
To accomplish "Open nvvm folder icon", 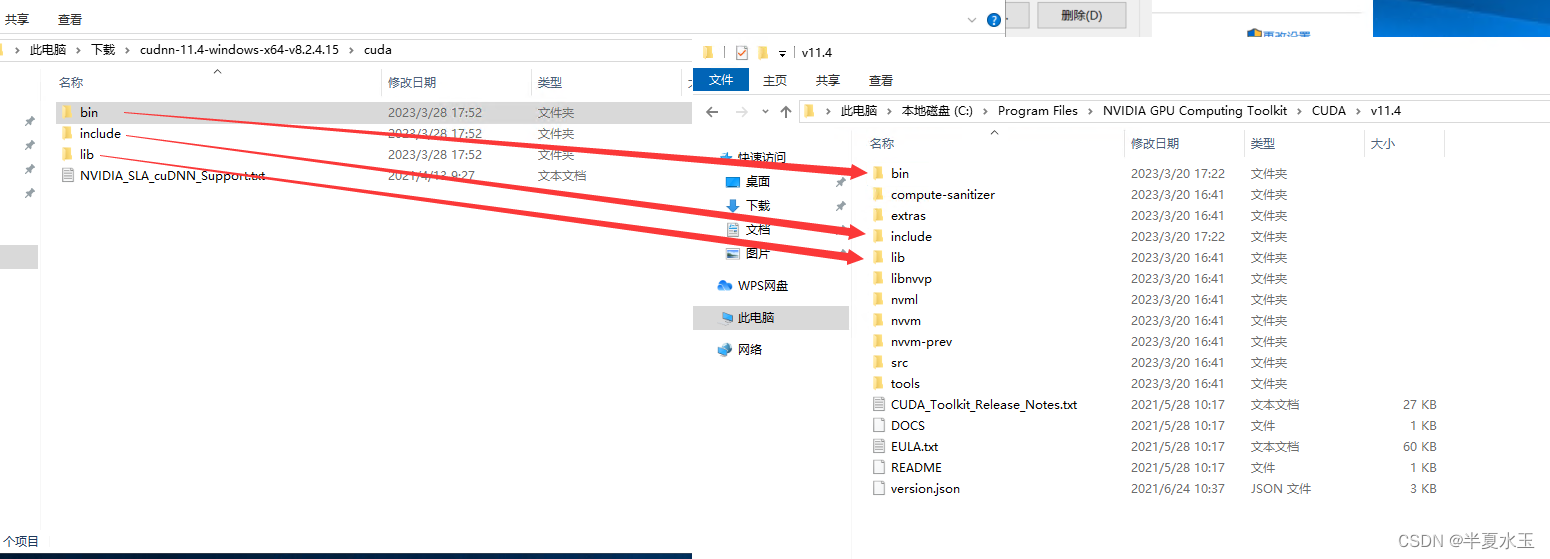I will (x=878, y=320).
